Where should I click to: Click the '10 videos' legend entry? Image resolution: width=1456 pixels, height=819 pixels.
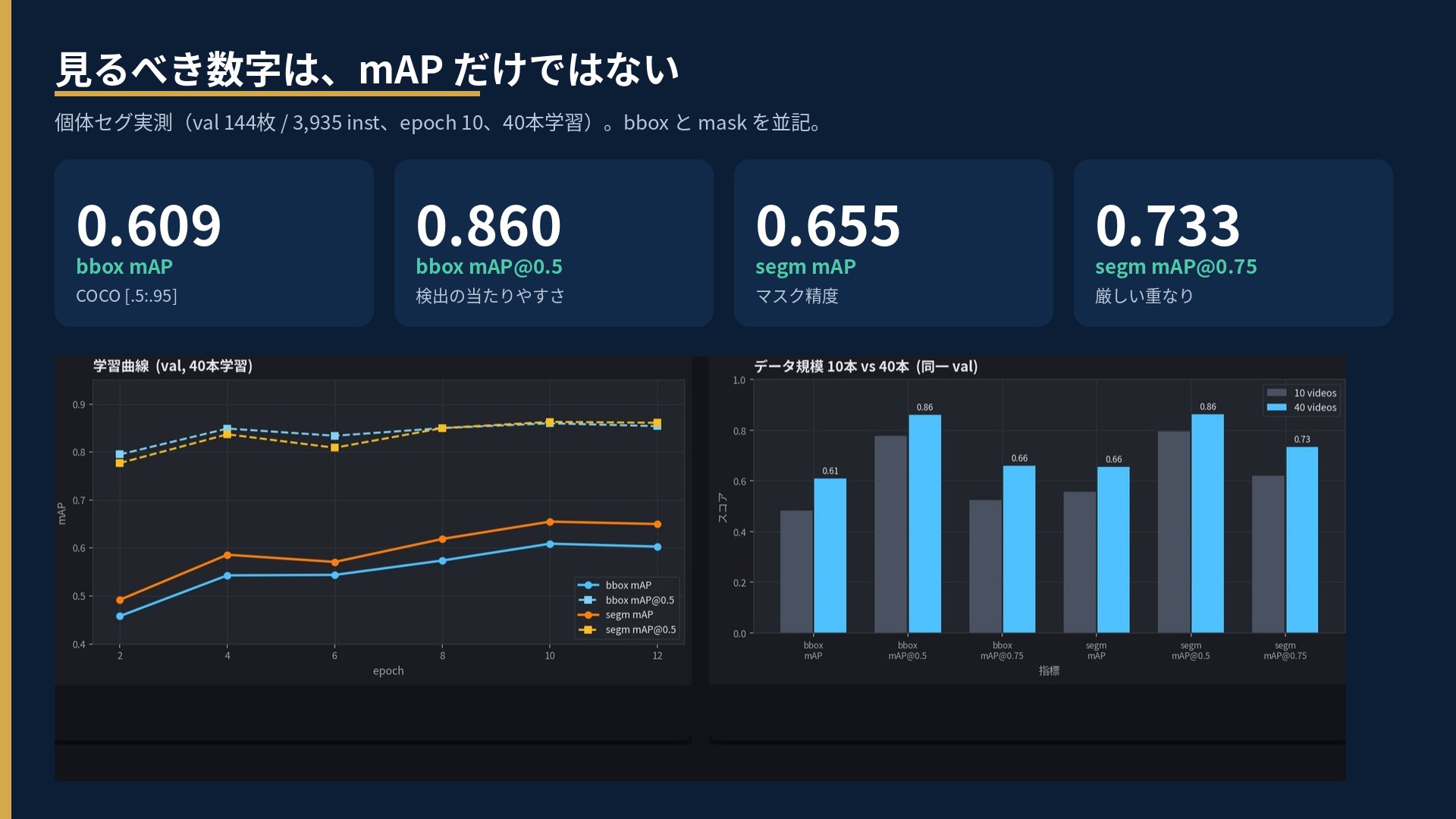tap(1302, 393)
